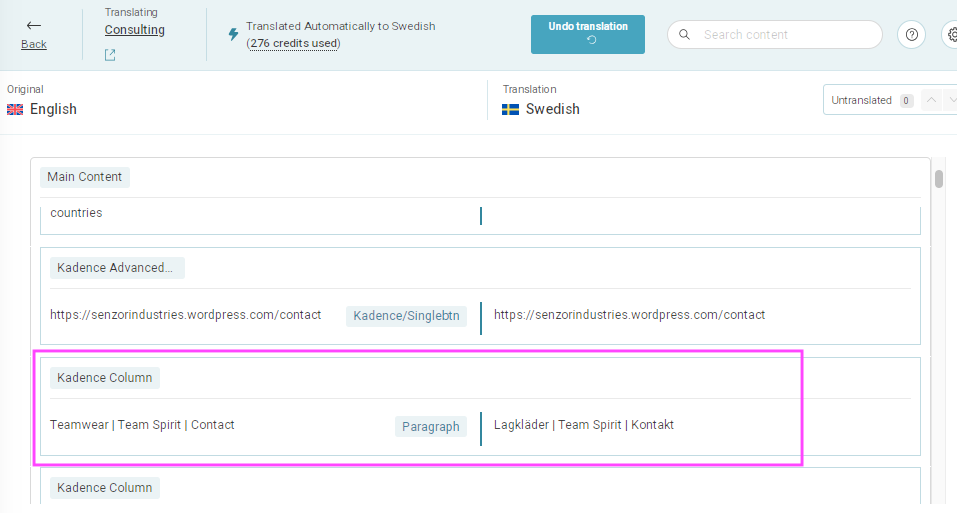Open the settings gear icon
957x513 pixels.
pyautogui.click(x=952, y=35)
